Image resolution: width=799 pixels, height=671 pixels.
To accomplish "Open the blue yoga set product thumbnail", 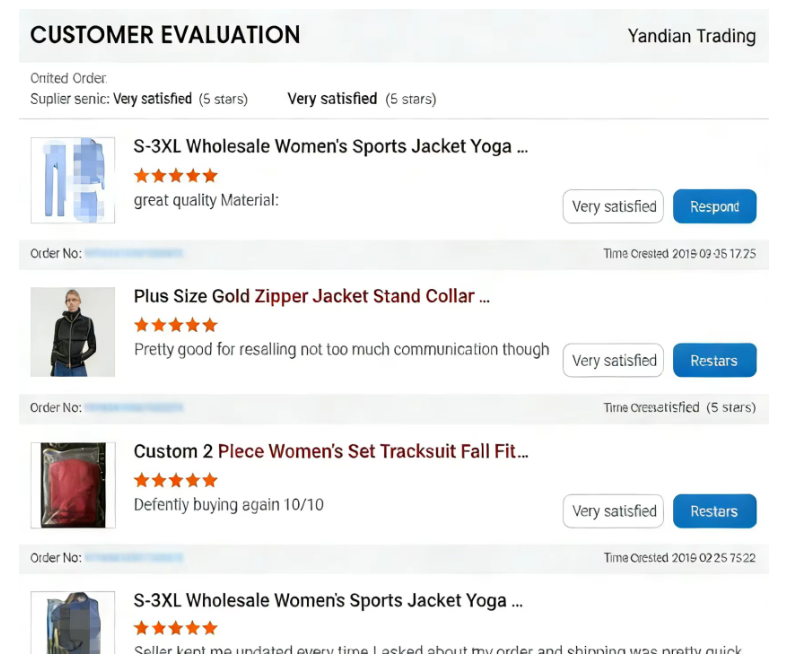I will click(73, 180).
